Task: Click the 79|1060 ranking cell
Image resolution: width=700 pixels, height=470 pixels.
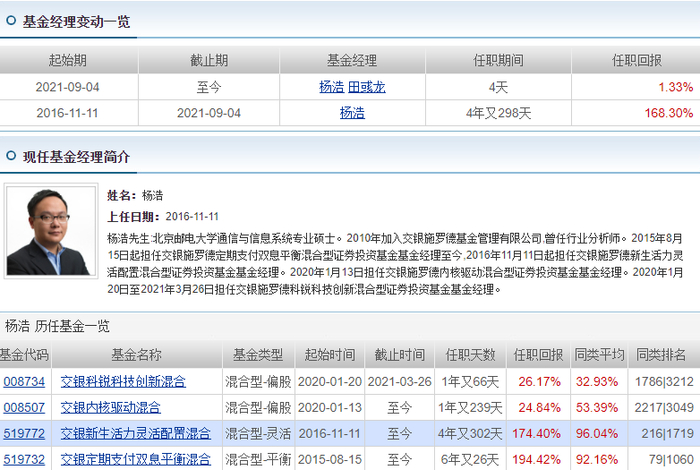Action: (x=671, y=459)
